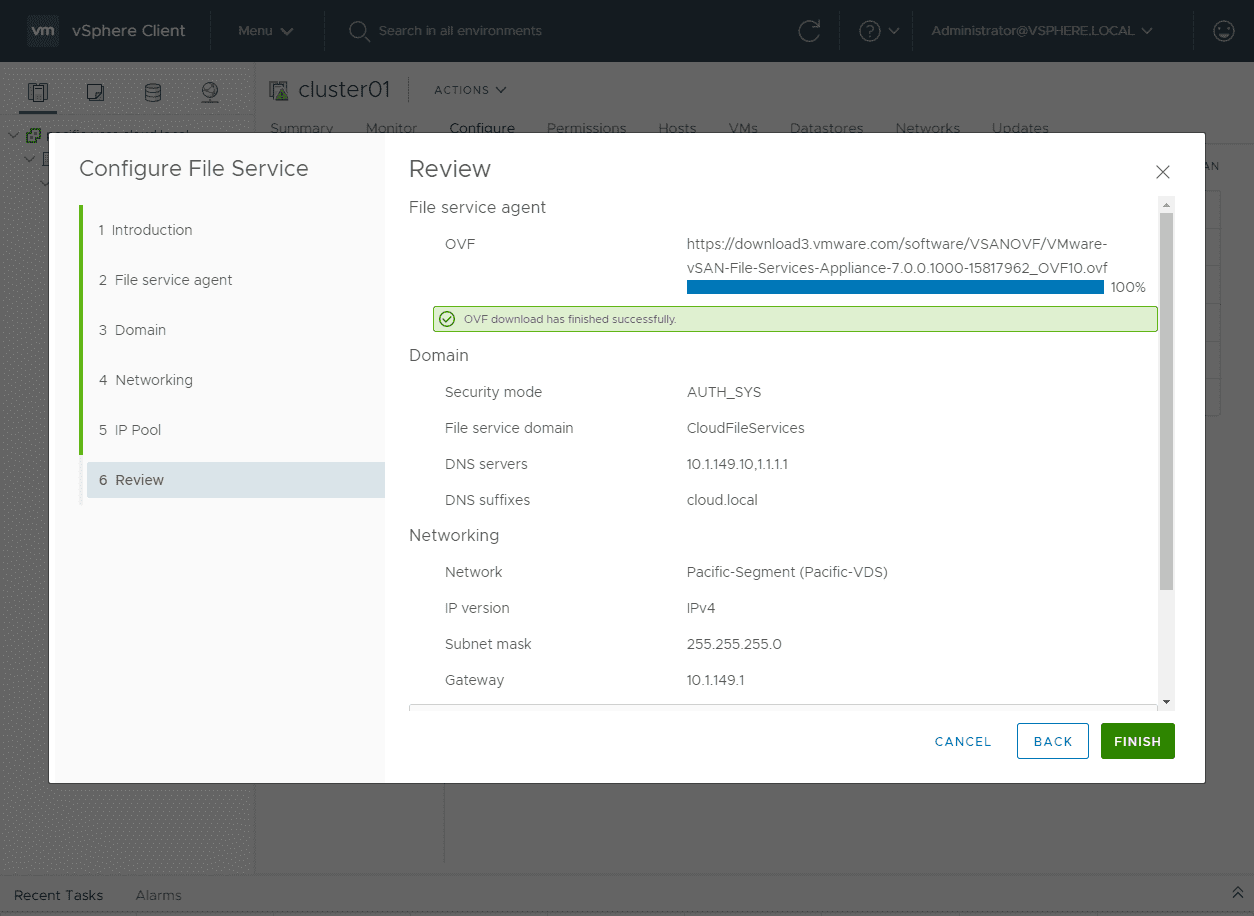Open the Hosts and Clusters inventory view
This screenshot has height=916, width=1254.
click(37, 92)
